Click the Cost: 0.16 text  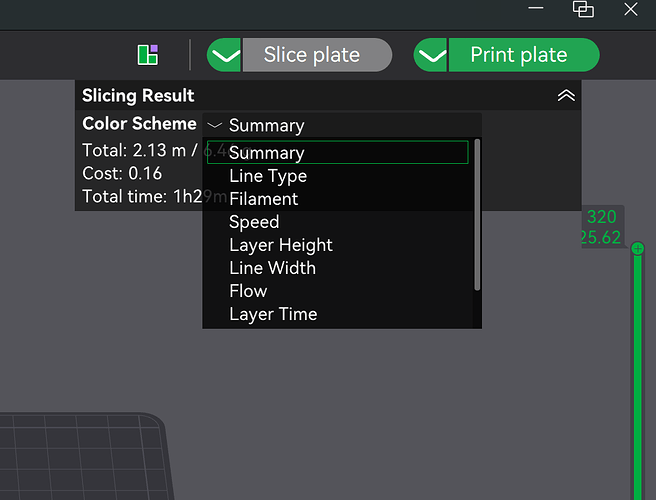(x=122, y=173)
